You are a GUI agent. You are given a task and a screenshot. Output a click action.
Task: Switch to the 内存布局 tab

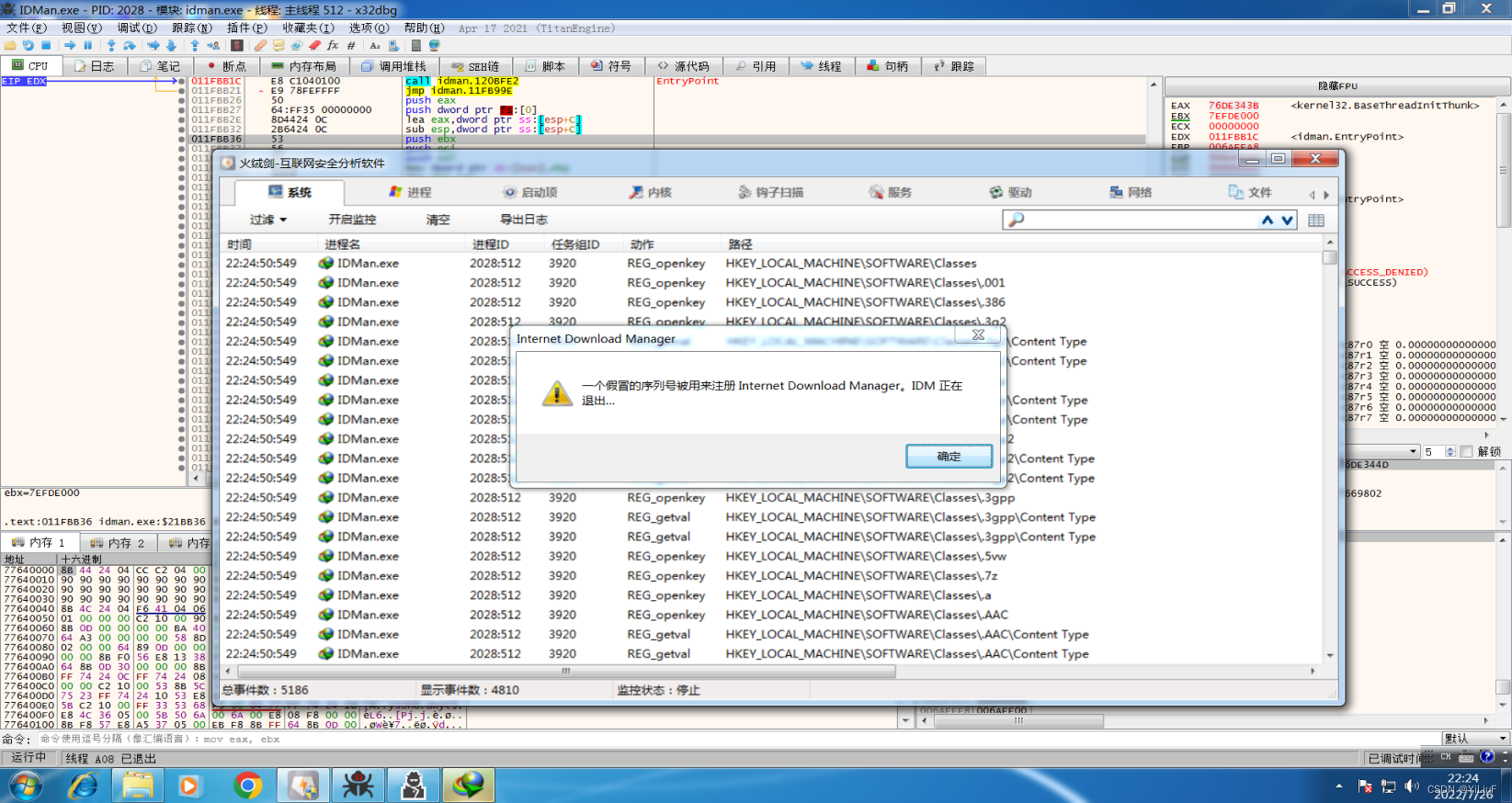[x=304, y=66]
